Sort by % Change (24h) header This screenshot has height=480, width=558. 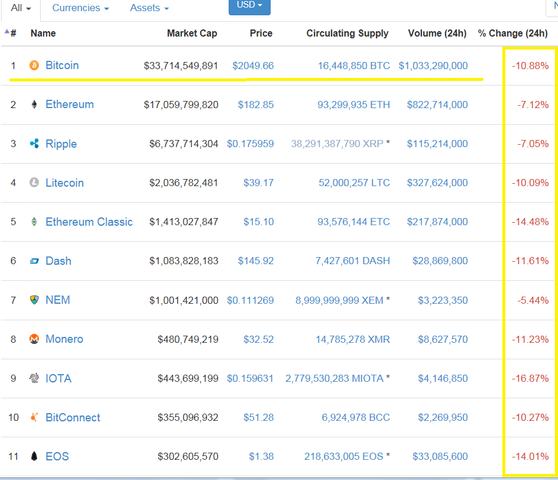[513, 33]
